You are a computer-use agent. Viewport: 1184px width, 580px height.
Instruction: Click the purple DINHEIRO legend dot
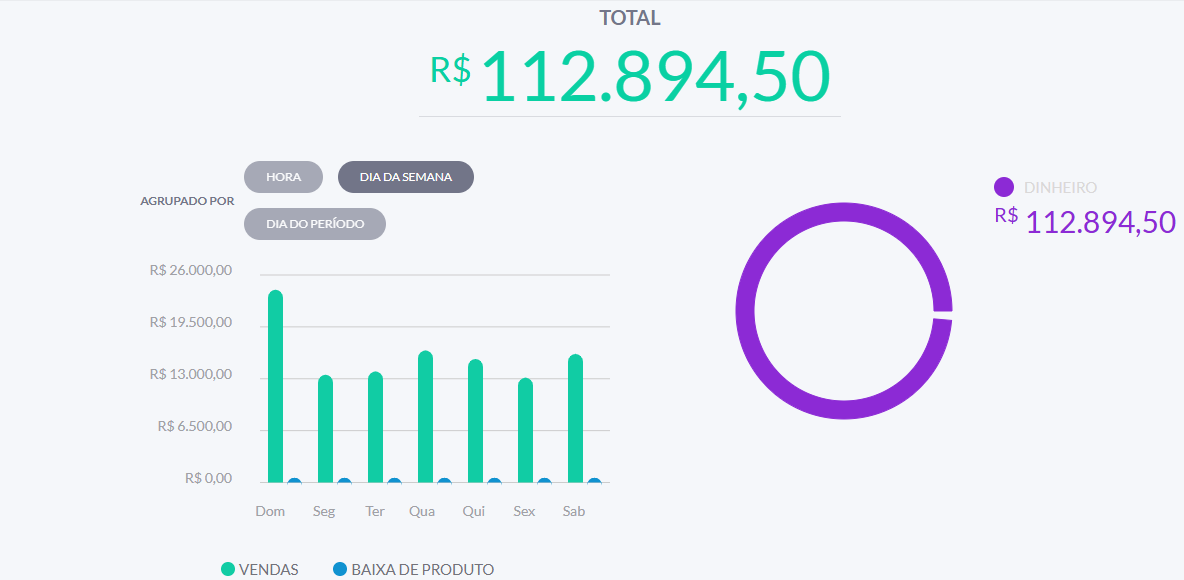point(1004,187)
